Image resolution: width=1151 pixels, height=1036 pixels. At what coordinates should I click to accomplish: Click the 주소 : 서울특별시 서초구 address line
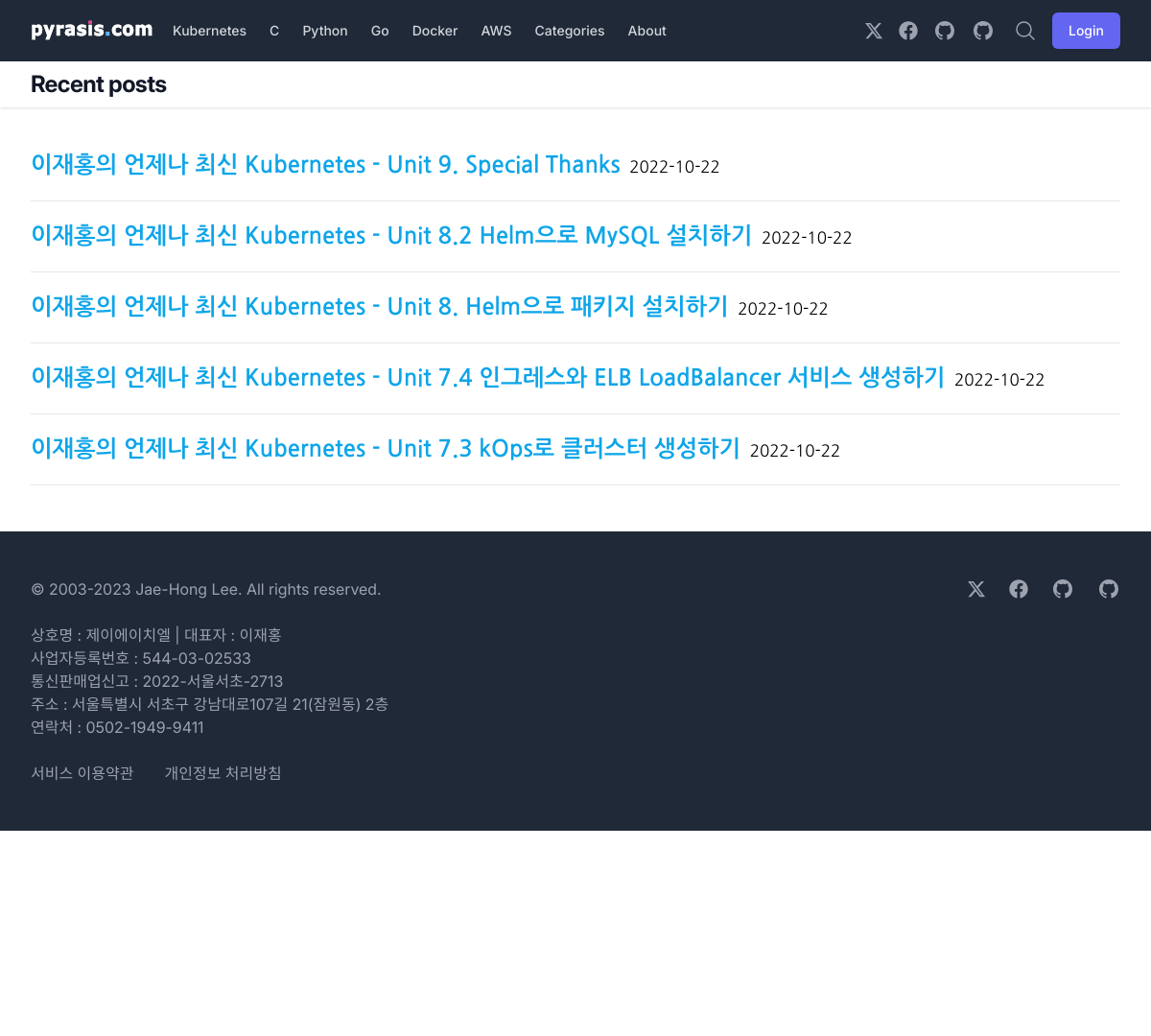[209, 704]
